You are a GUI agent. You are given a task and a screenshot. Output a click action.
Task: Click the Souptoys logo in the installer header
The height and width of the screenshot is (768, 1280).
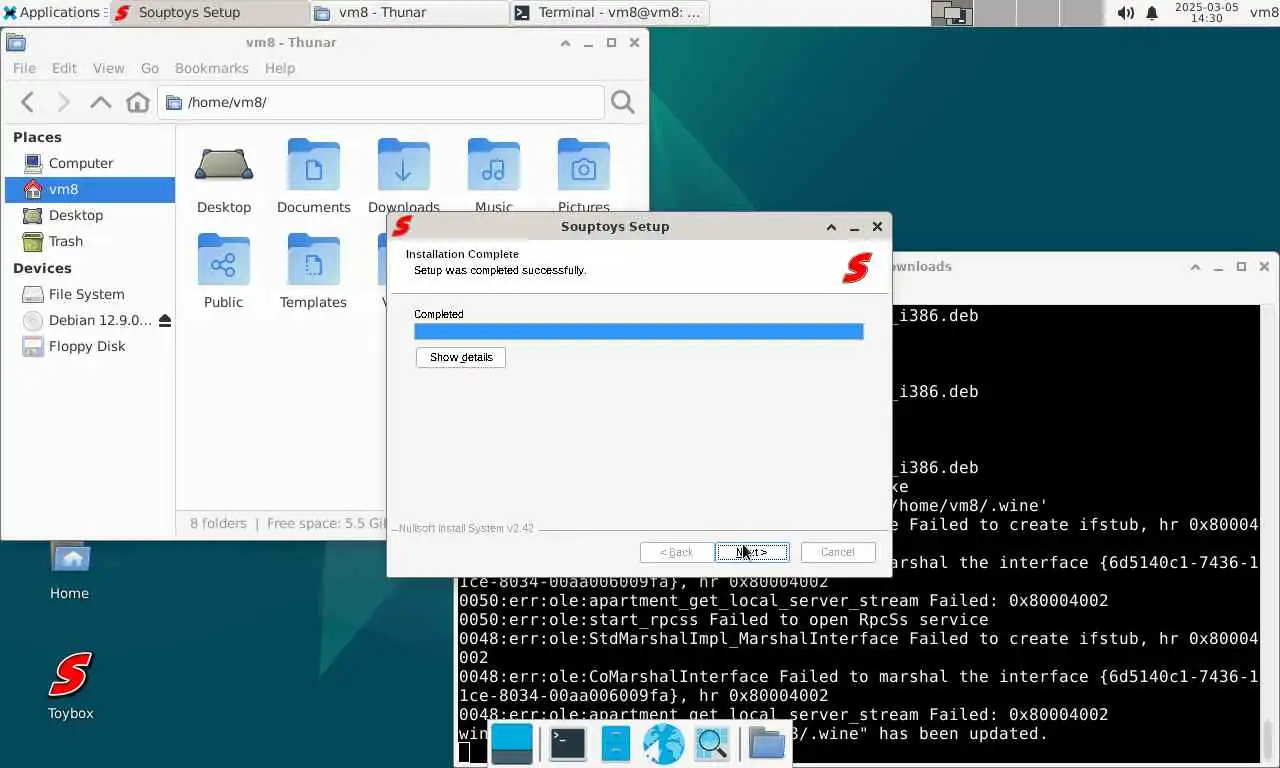[x=857, y=267]
